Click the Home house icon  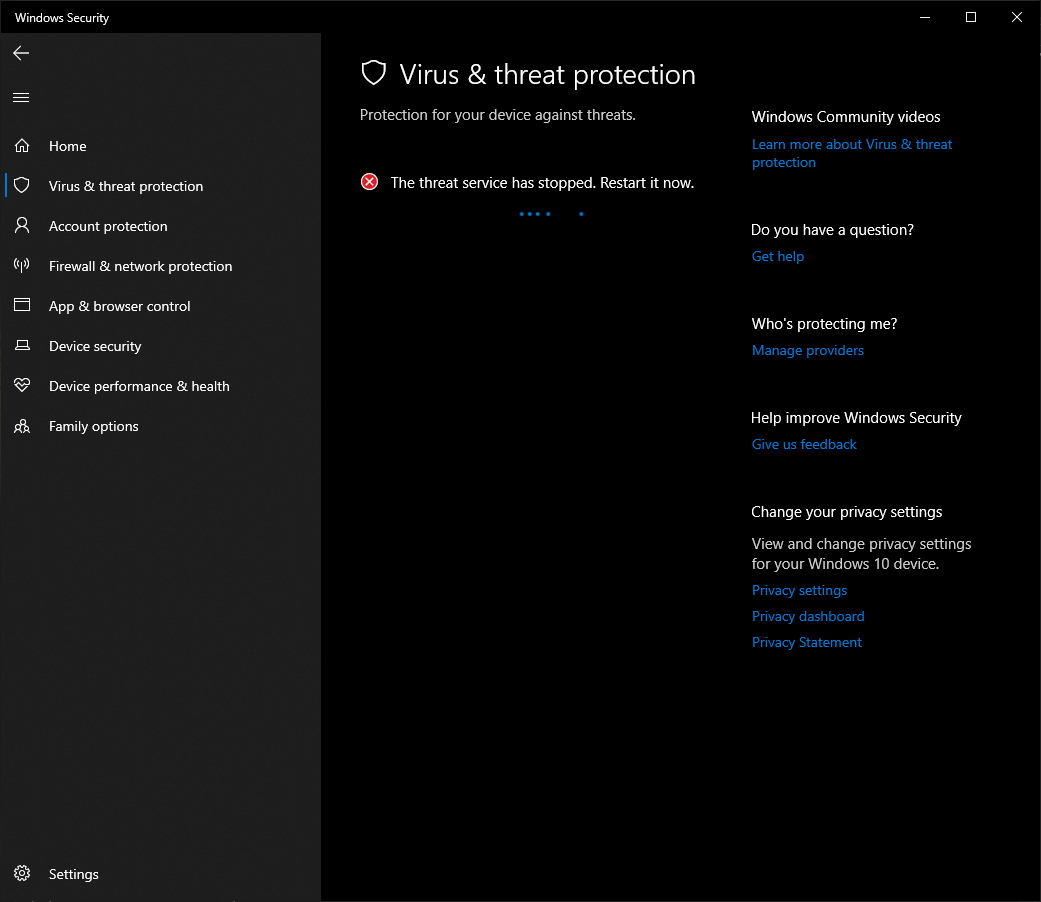pyautogui.click(x=22, y=145)
